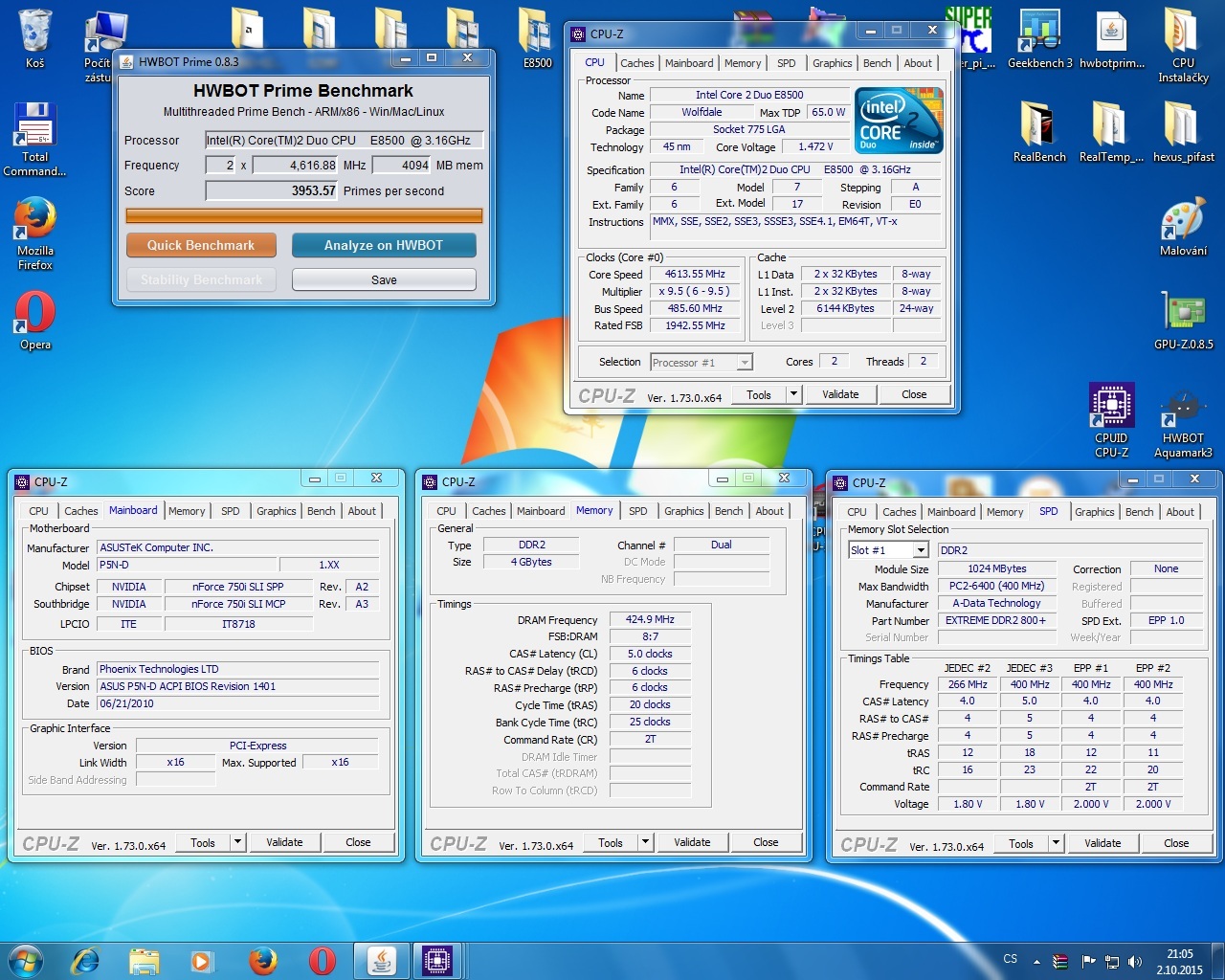This screenshot has height=980, width=1225.
Task: Click the HWBOT Processor name field
Action: (x=345, y=140)
